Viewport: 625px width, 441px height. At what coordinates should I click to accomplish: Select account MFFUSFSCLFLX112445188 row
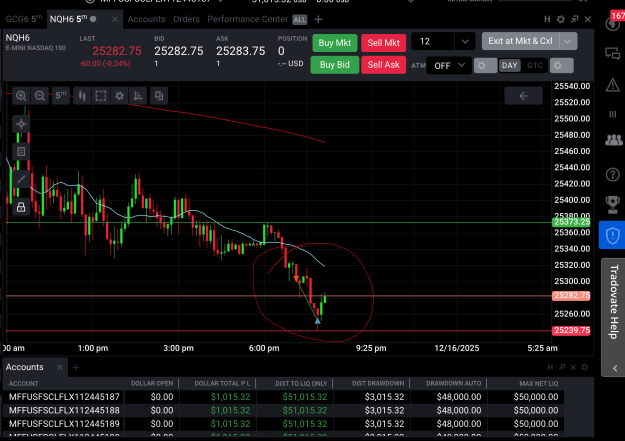click(x=283, y=410)
